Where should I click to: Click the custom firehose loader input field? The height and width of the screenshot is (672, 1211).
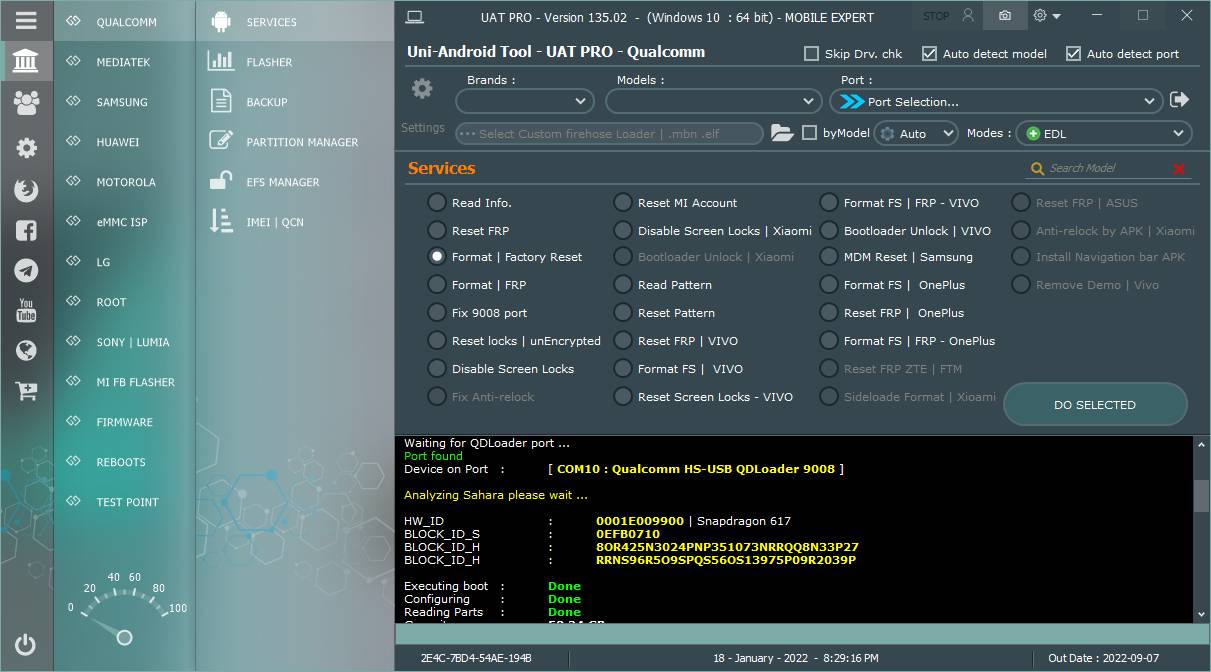coord(609,133)
